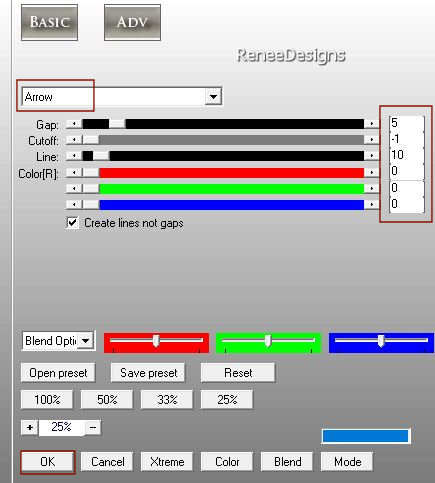Click the minus zoom button

pyautogui.click(x=93, y=427)
